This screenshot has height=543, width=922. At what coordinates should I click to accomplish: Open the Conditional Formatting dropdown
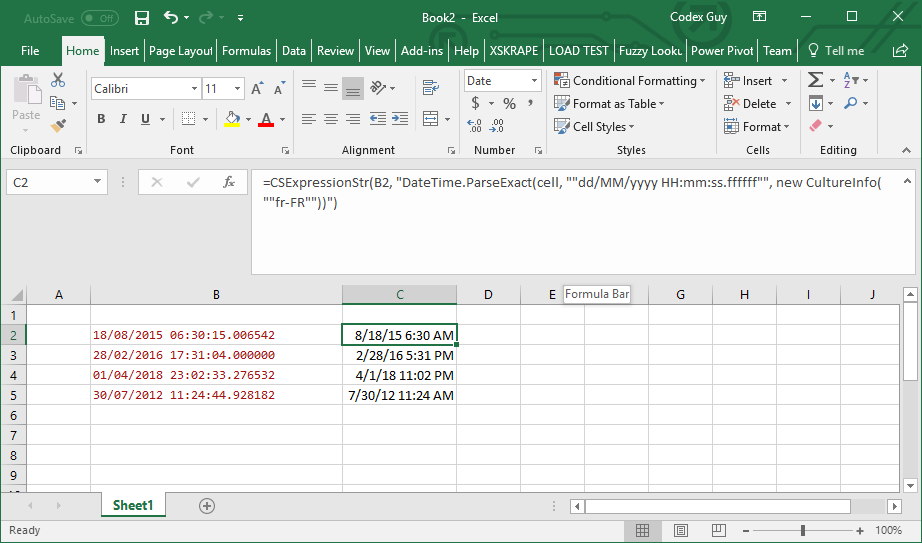[x=629, y=81]
